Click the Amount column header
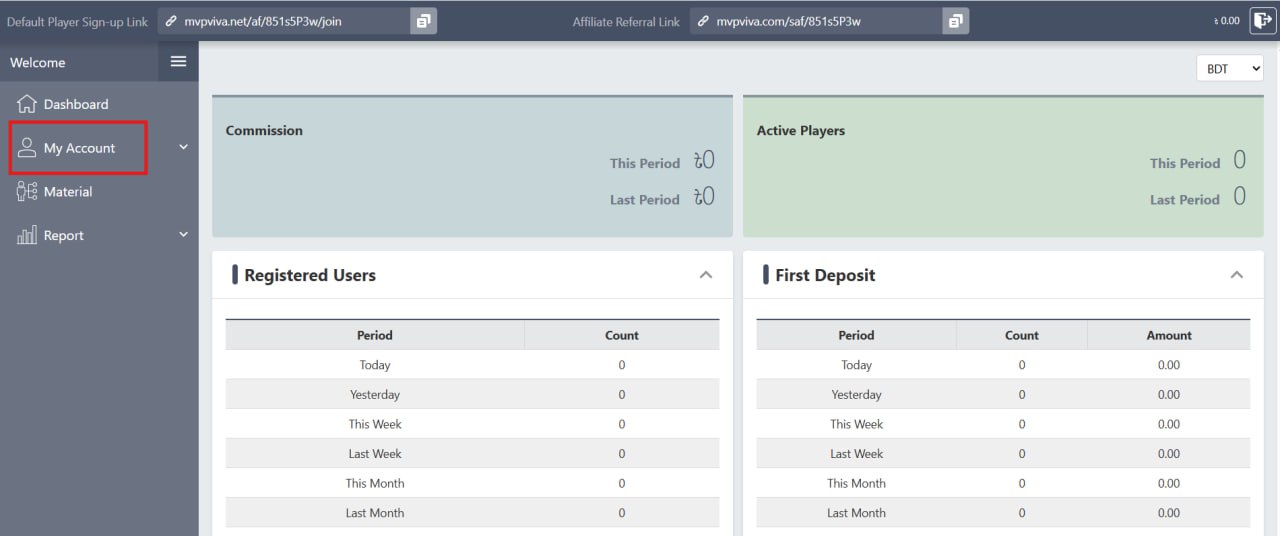 [1168, 335]
